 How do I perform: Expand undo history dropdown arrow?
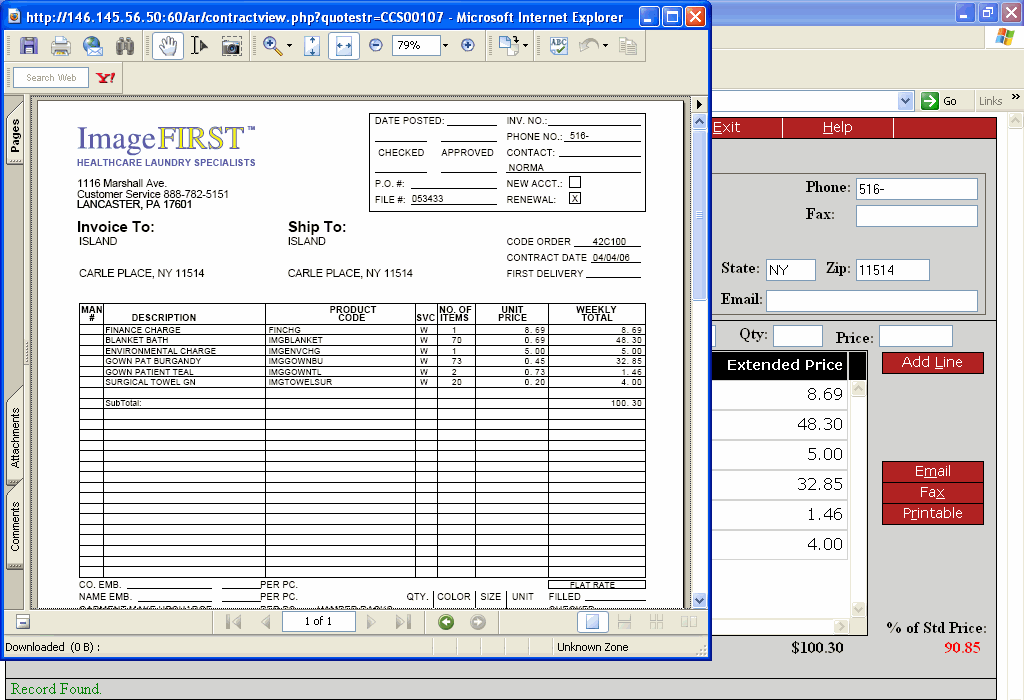605,46
